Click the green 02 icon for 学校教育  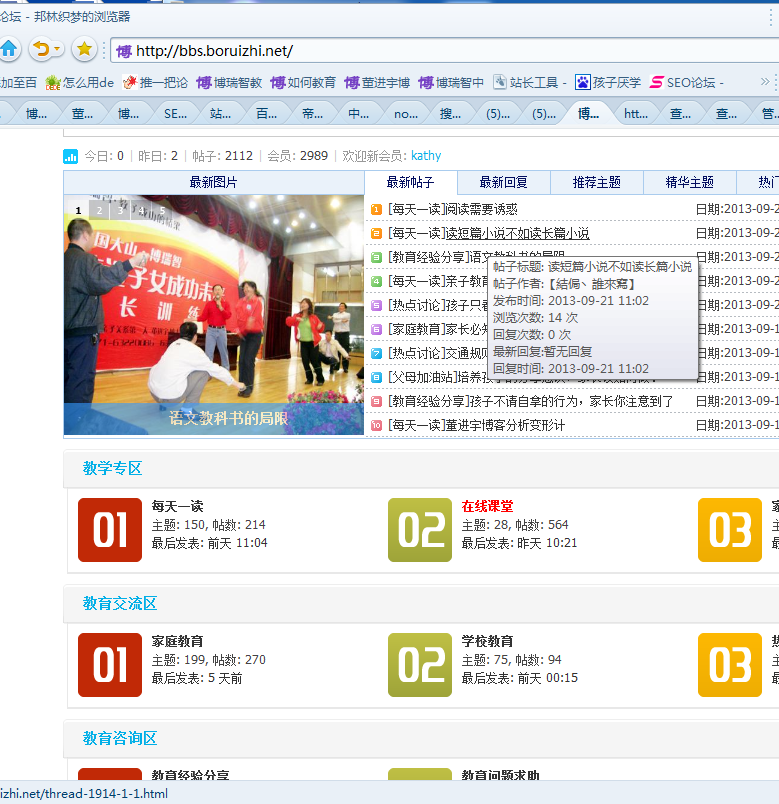coord(420,665)
